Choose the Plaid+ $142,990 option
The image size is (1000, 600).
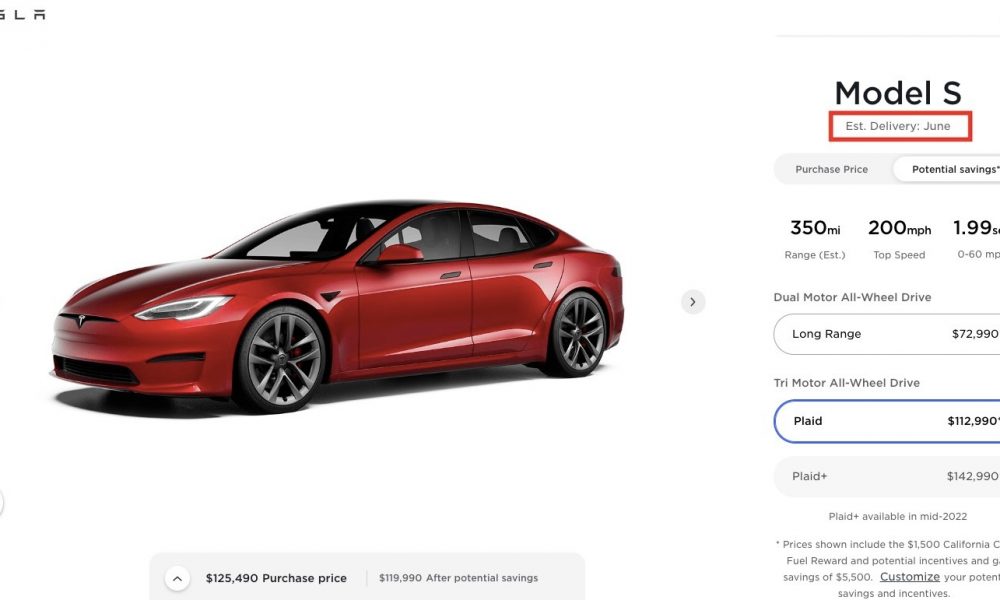(x=886, y=476)
